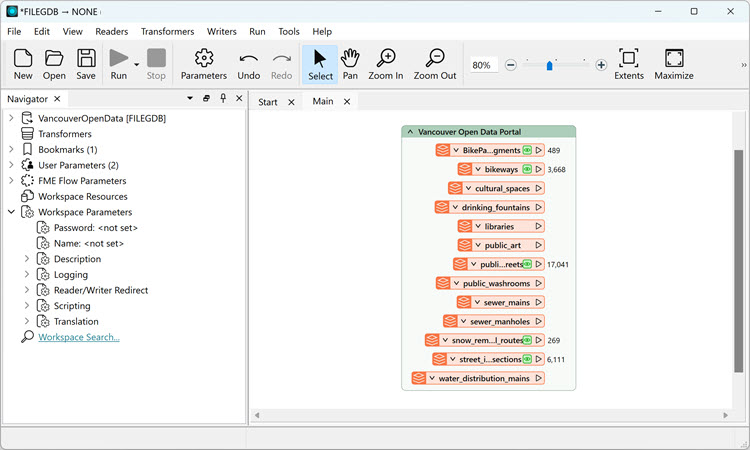Open the Tools menu
Image resolution: width=750 pixels, height=450 pixels.
pyautogui.click(x=289, y=32)
